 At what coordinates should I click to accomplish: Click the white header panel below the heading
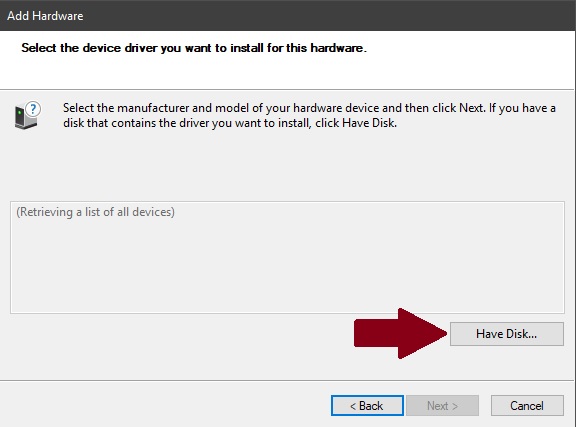(287, 72)
